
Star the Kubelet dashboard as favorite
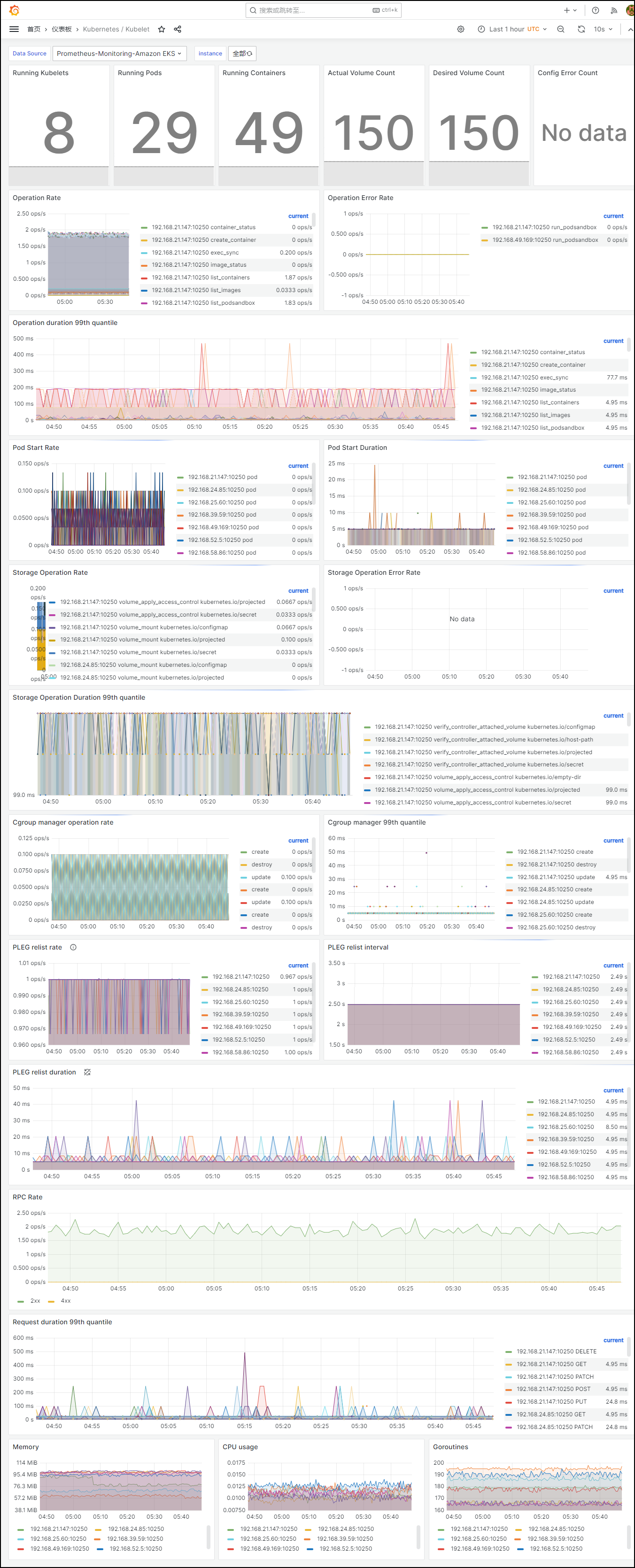162,29
